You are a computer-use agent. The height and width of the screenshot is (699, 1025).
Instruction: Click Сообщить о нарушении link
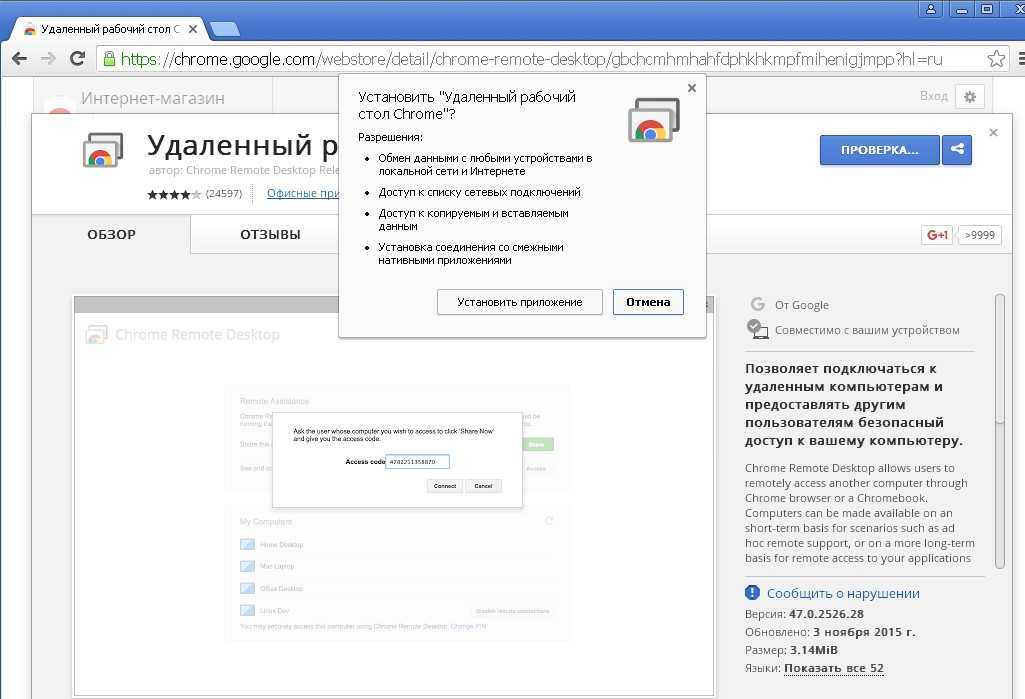tap(843, 593)
